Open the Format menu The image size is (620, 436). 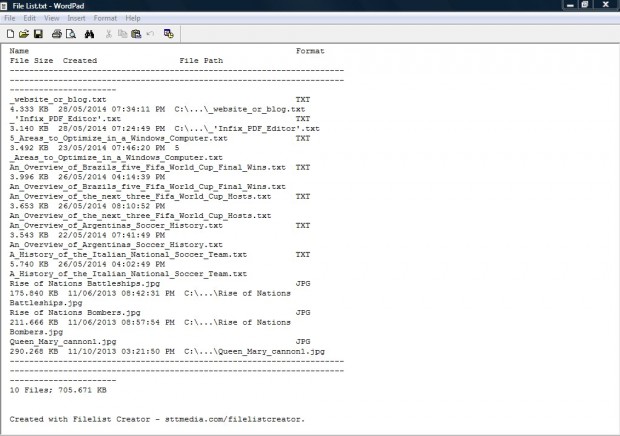105,18
